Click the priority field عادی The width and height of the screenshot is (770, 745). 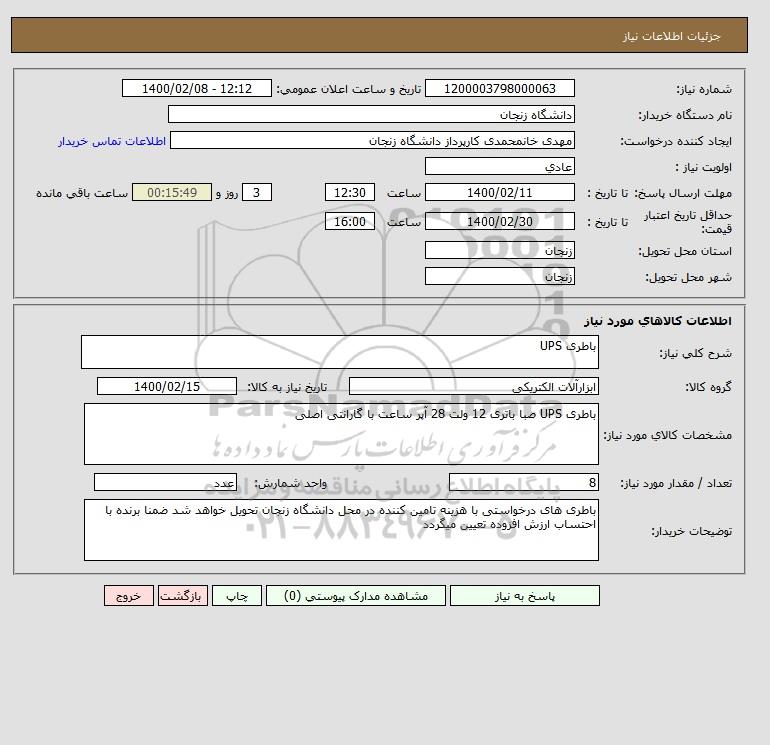point(499,166)
